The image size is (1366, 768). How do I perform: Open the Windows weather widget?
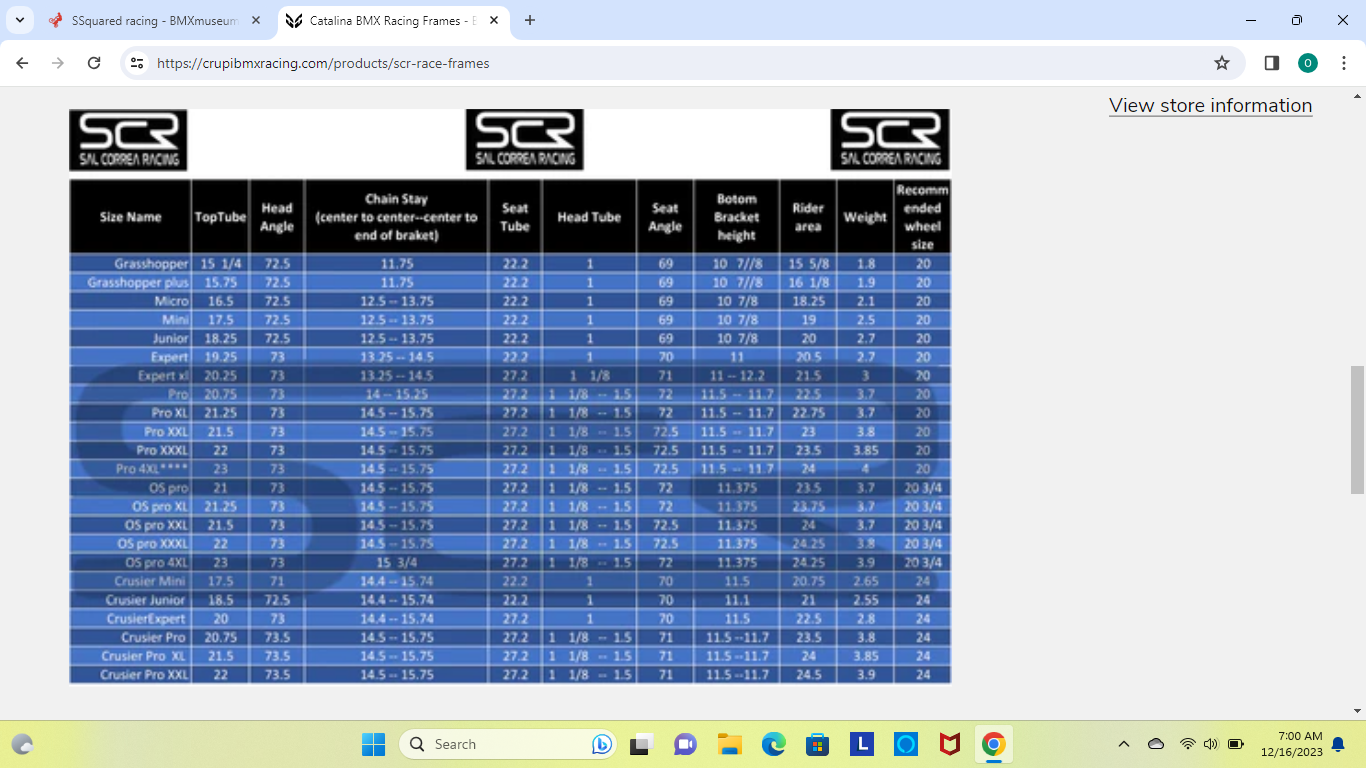pyautogui.click(x=22, y=744)
